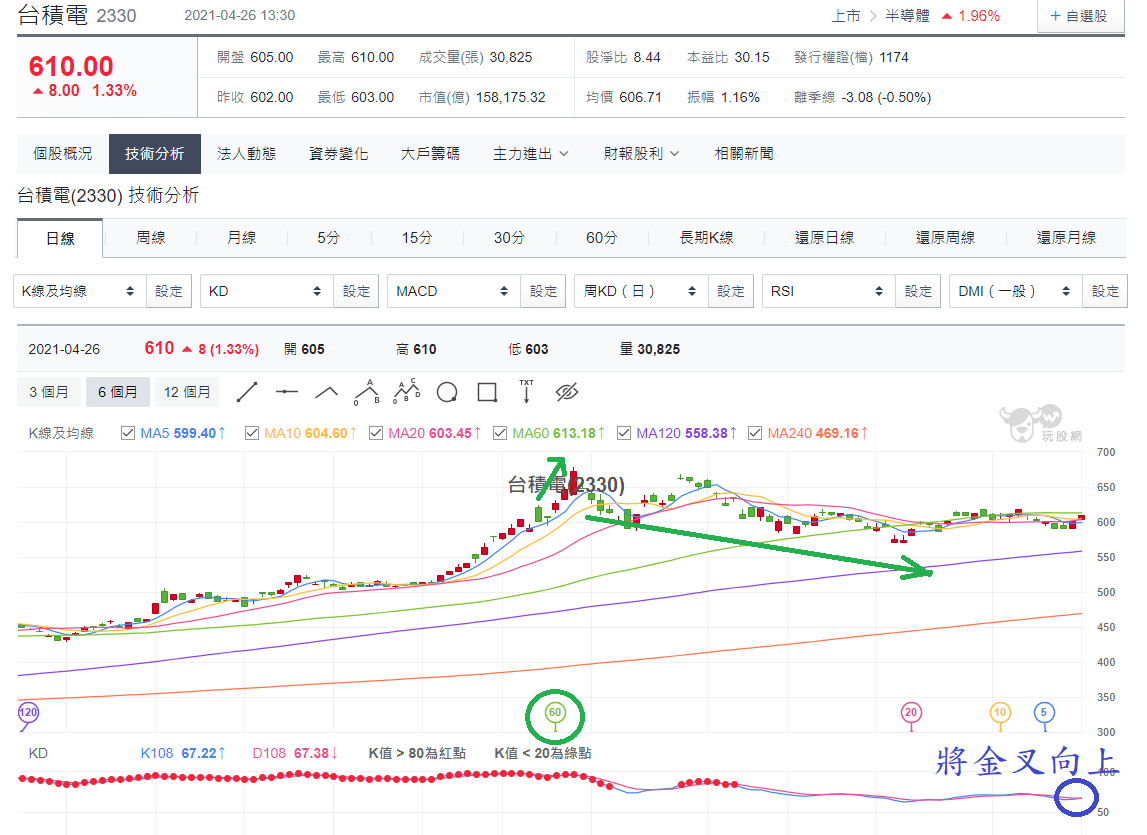
Task: Click the green 60 MA timeline marker
Action: tap(555, 713)
